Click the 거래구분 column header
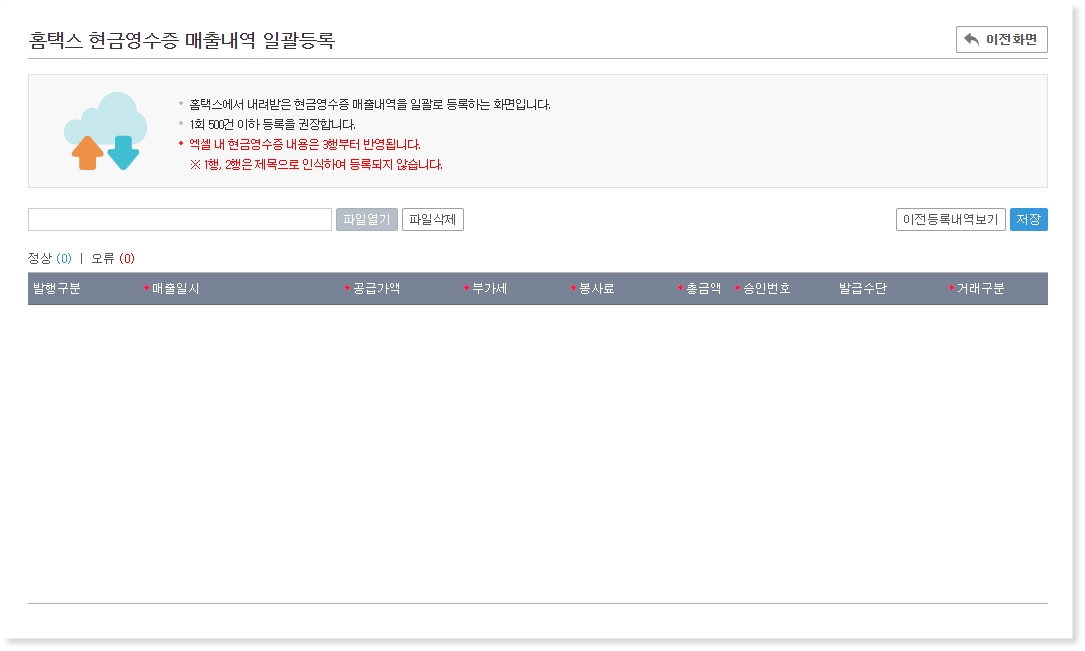Image resolution: width=1085 pixels, height=651 pixels. tap(980, 289)
